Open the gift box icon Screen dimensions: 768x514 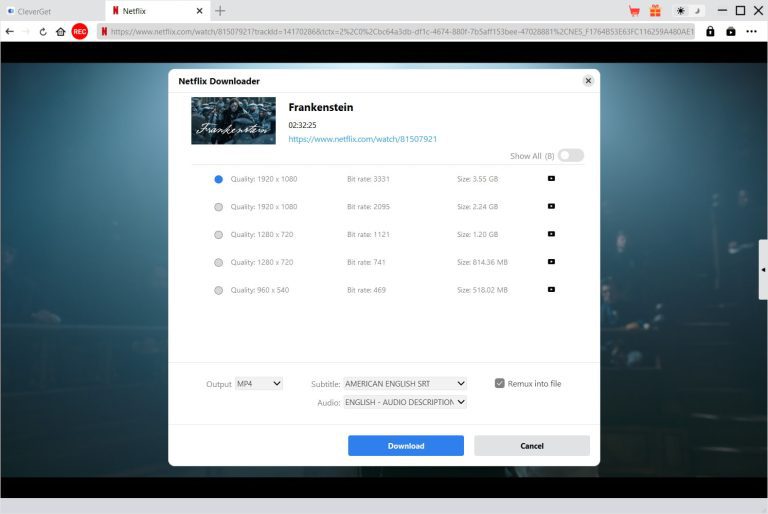tap(655, 11)
